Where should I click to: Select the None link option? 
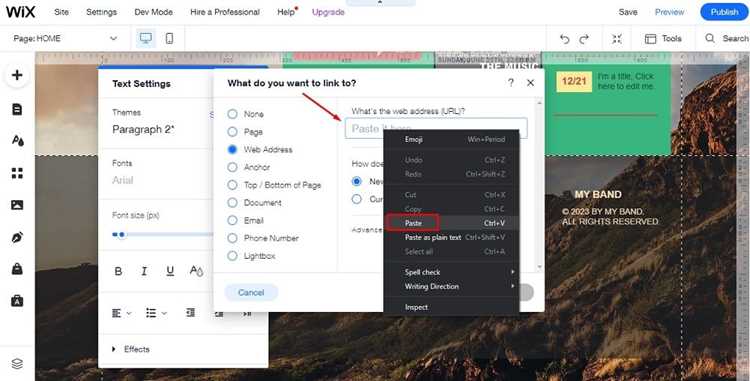(x=246, y=114)
